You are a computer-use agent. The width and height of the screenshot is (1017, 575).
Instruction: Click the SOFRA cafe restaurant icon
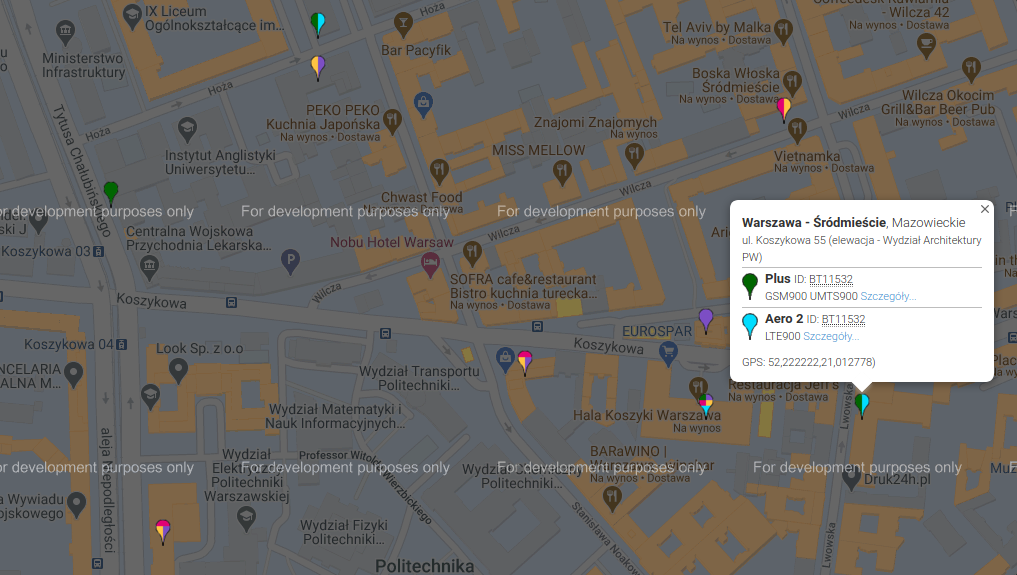pyautogui.click(x=472, y=253)
